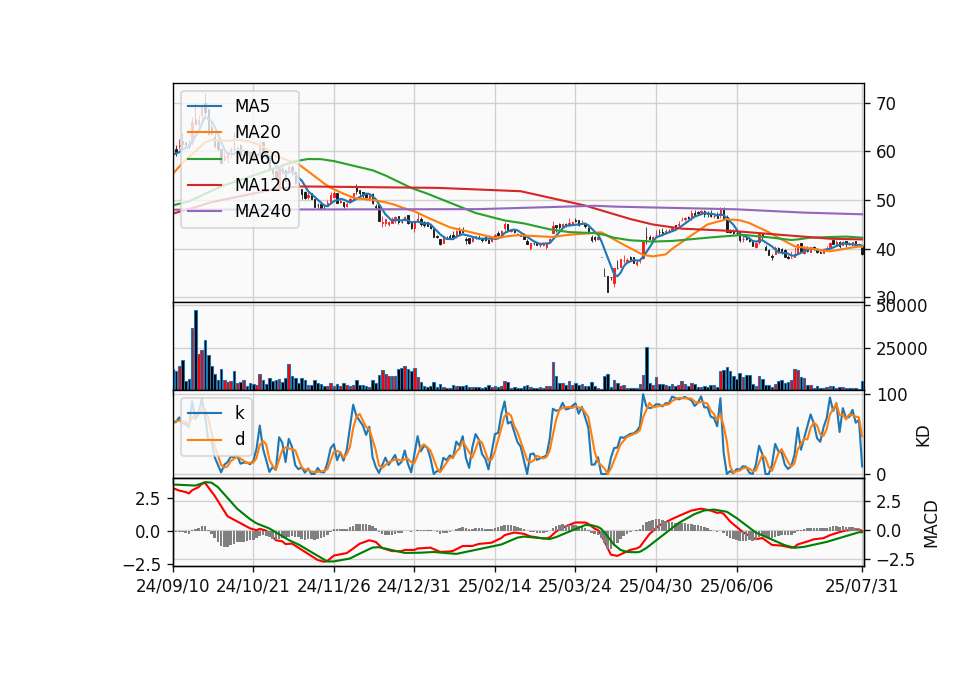The height and width of the screenshot is (690, 960).
Task: Click the price axis value 40
Action: 886,250
